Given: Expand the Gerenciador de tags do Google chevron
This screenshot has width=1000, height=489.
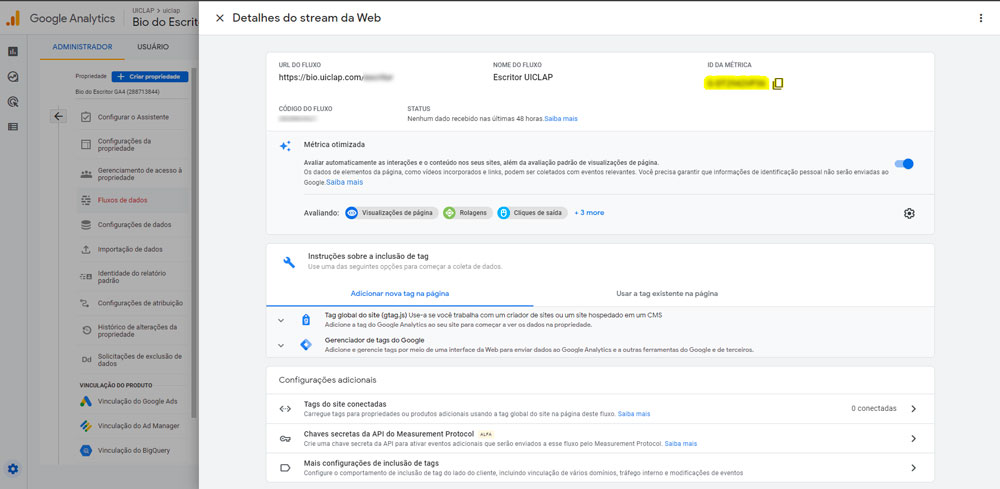Looking at the screenshot, I should [x=281, y=346].
